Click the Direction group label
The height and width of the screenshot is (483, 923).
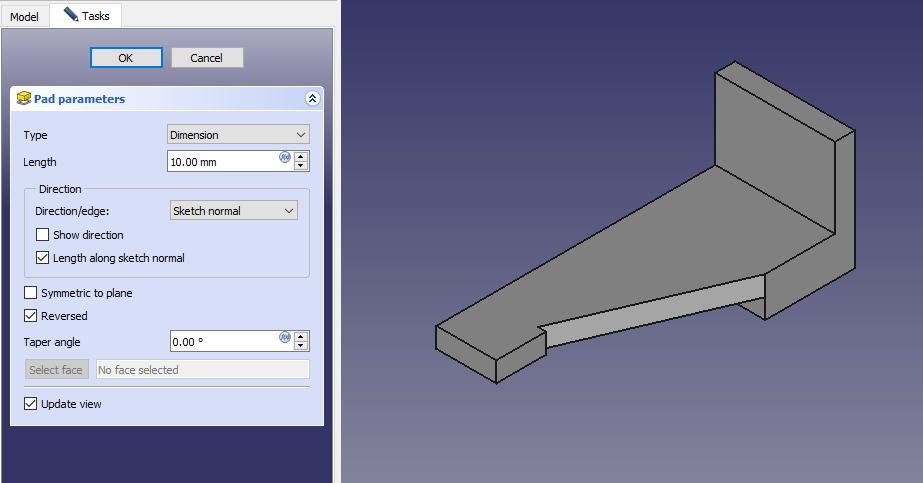coord(60,189)
